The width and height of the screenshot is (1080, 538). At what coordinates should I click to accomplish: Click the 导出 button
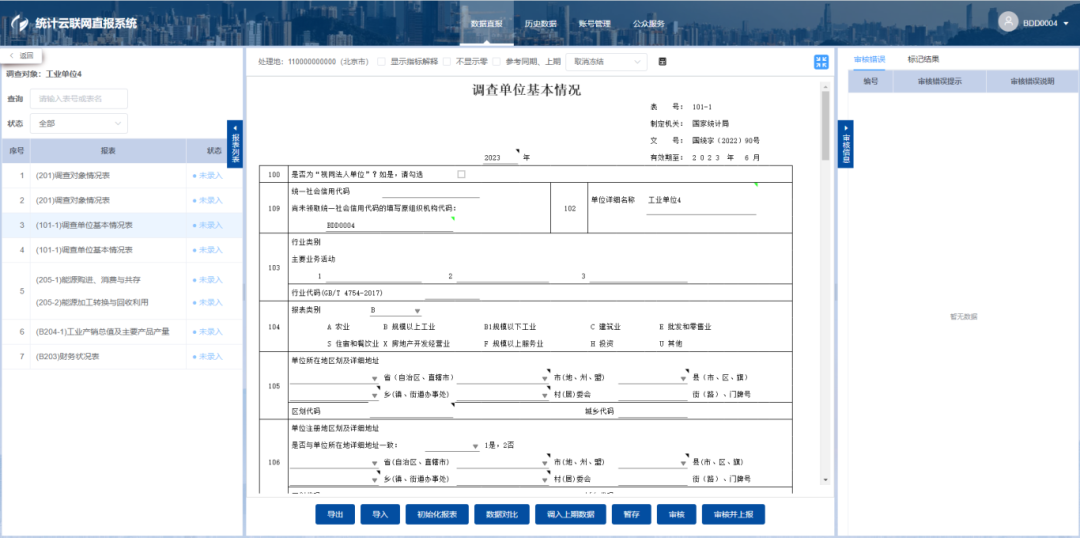click(335, 514)
